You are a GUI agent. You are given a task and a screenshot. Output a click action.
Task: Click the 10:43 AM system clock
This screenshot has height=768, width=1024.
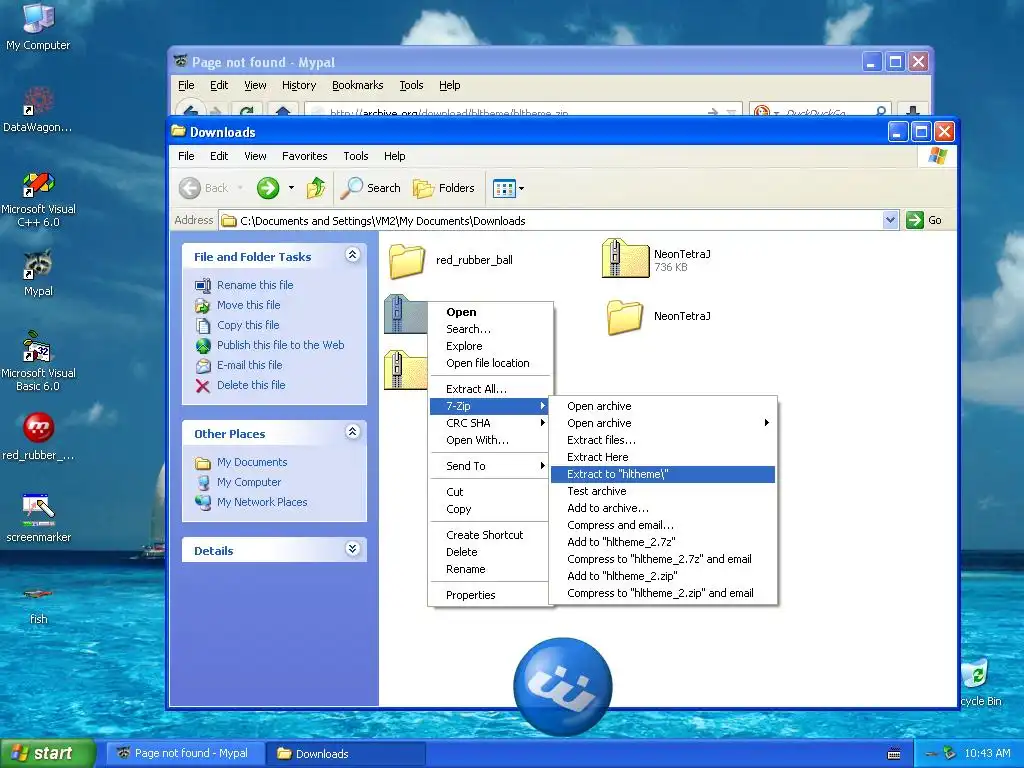pos(987,753)
